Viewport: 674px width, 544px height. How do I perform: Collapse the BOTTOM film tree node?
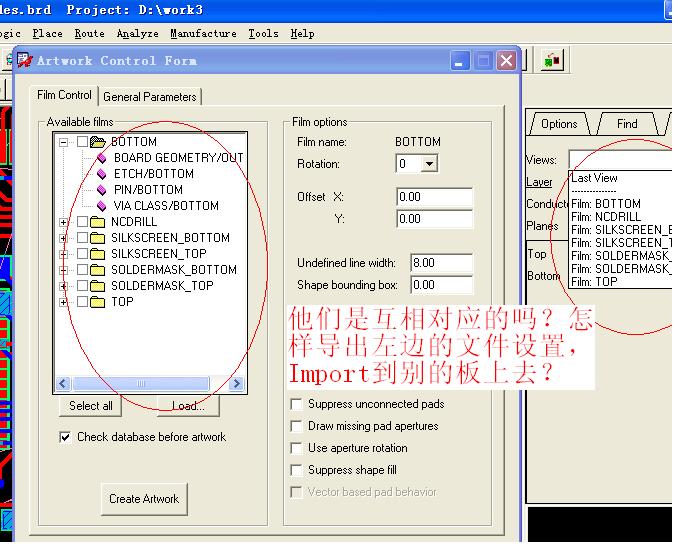pos(64,142)
